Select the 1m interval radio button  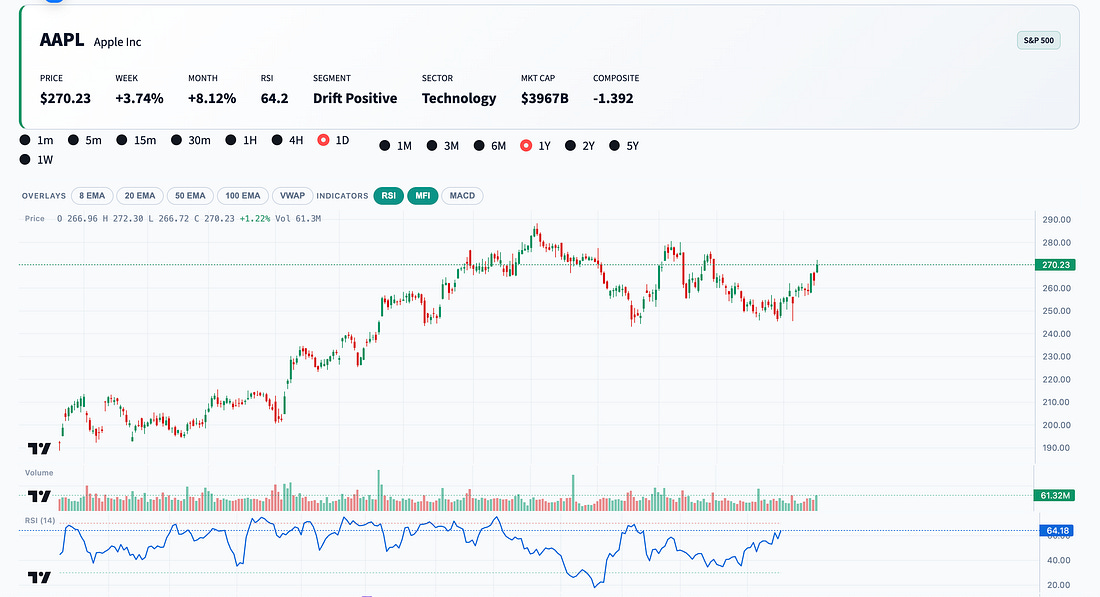click(x=25, y=140)
